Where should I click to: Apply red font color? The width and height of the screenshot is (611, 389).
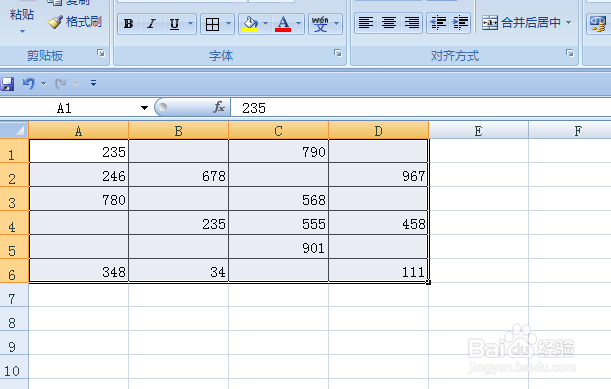(283, 24)
